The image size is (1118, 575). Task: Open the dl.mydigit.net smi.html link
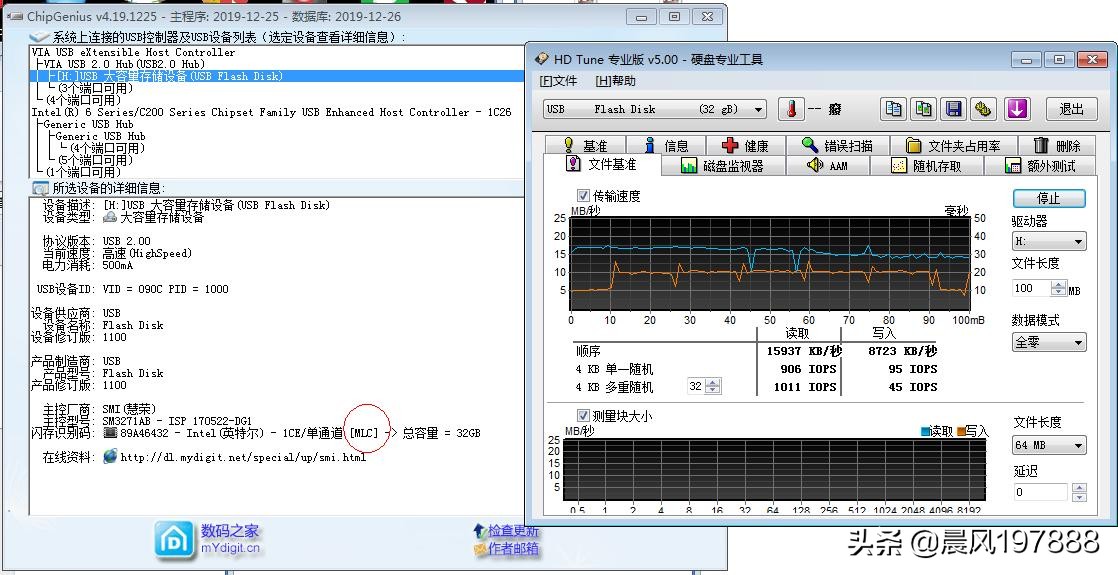click(243, 457)
